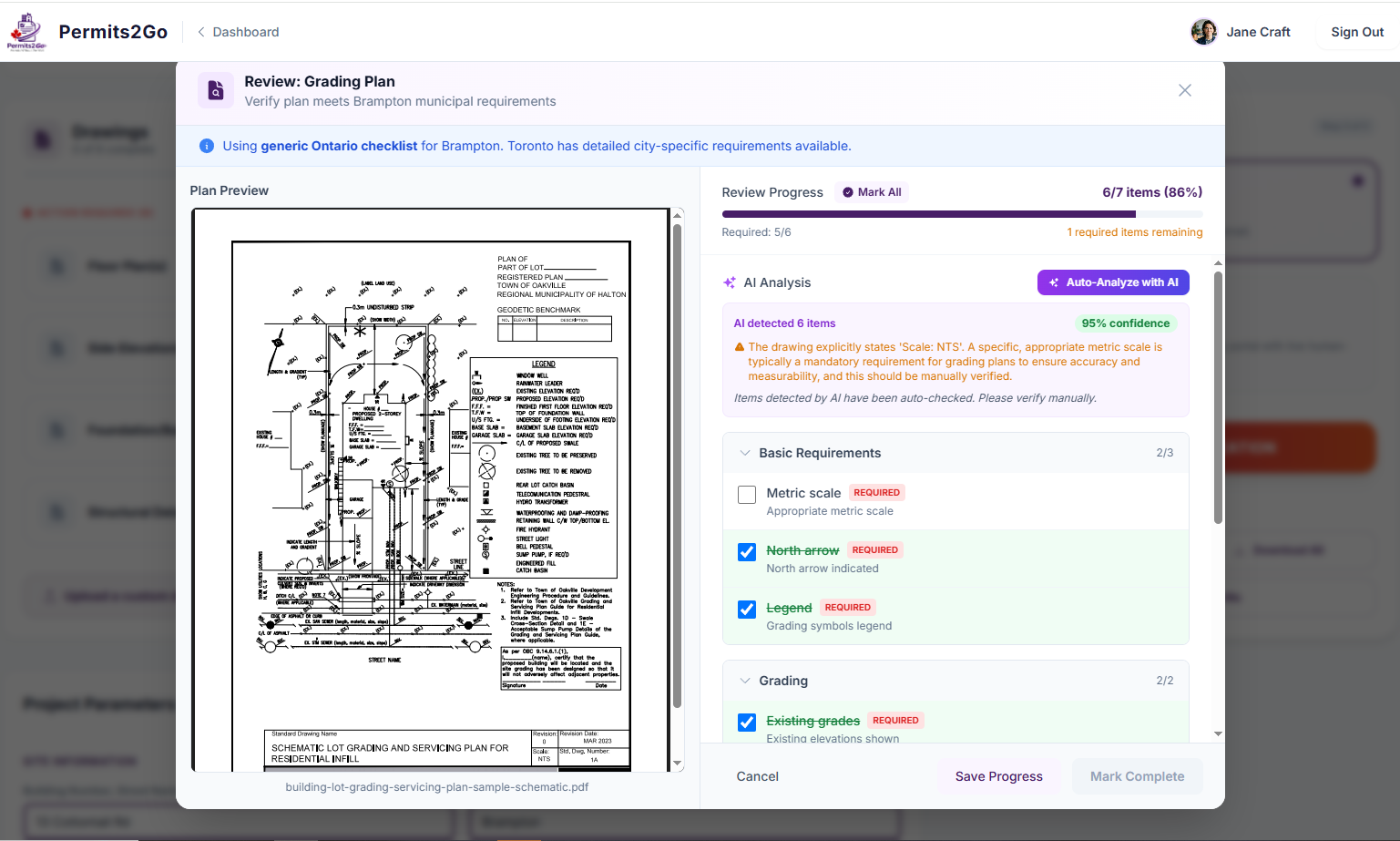Click the REQUIRED badge beside Legend

pos(847,608)
